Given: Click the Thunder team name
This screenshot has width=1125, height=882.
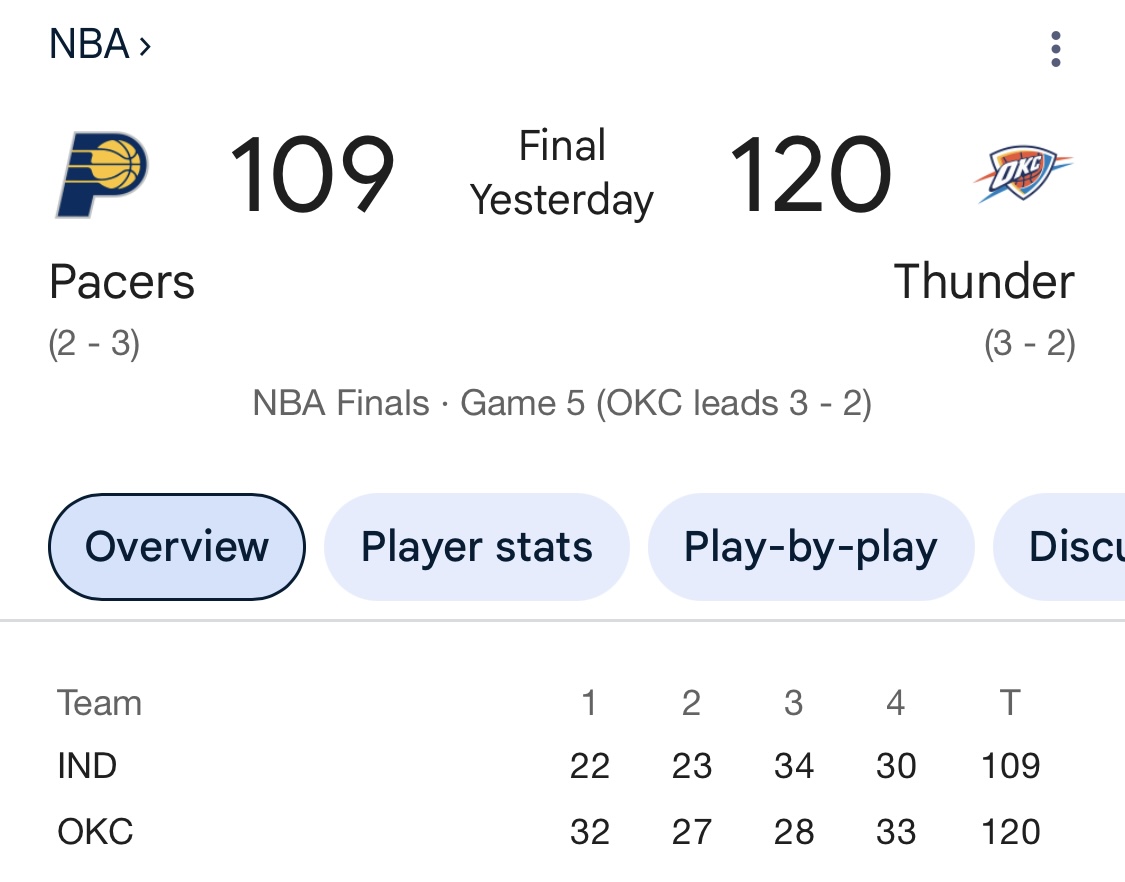Looking at the screenshot, I should (x=984, y=281).
